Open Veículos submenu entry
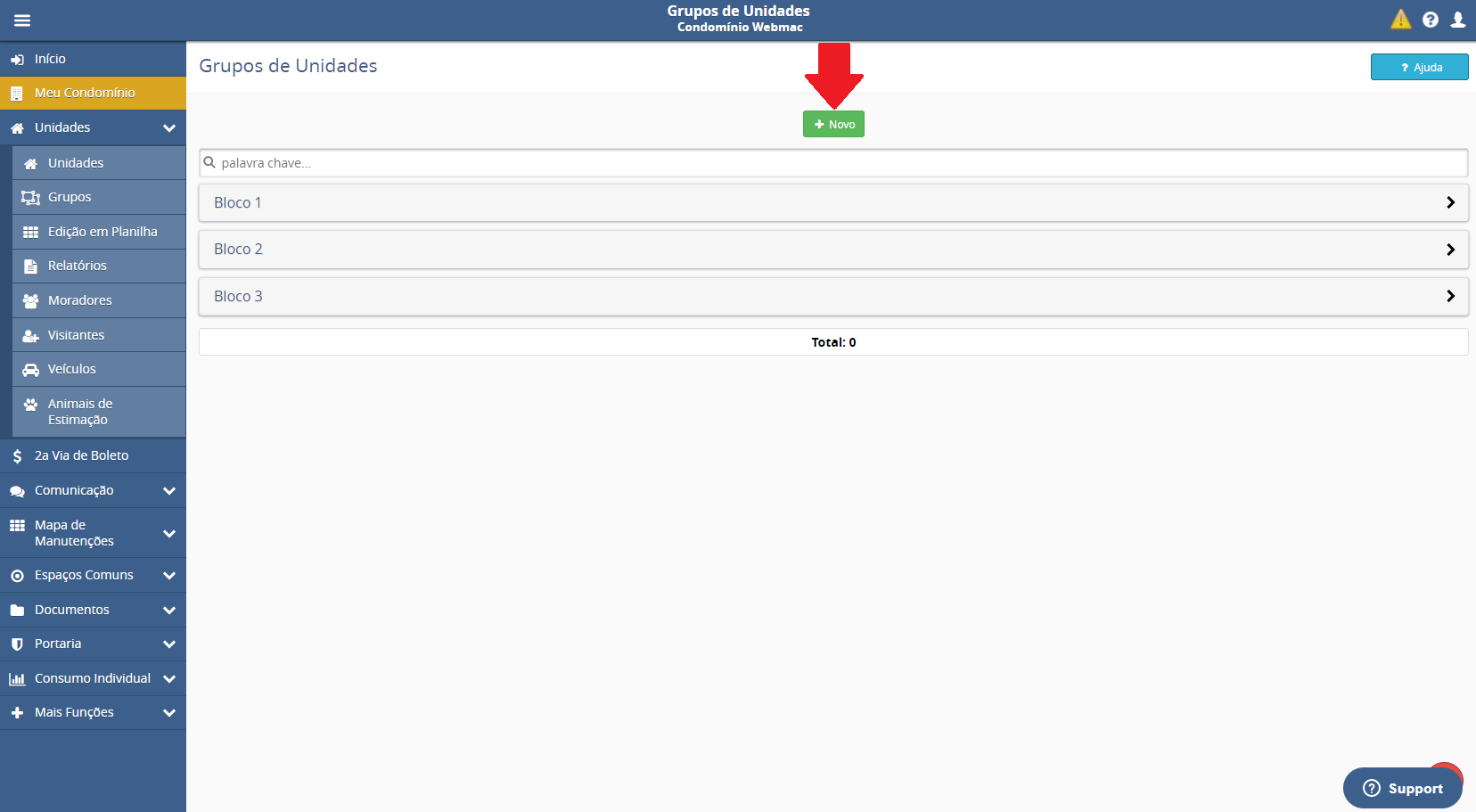Viewport: 1476px width, 812px height. click(99, 369)
